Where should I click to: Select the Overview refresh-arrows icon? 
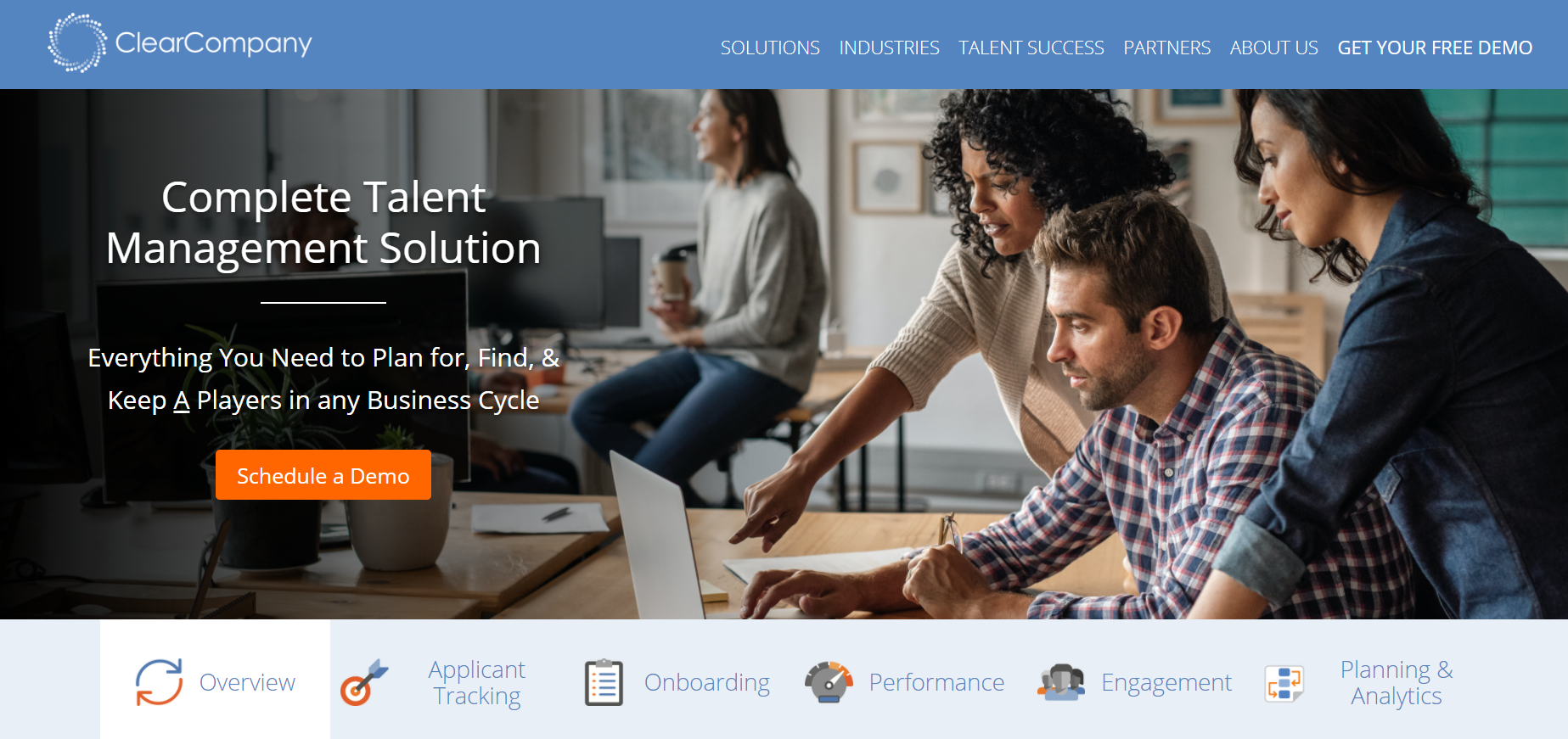159,682
